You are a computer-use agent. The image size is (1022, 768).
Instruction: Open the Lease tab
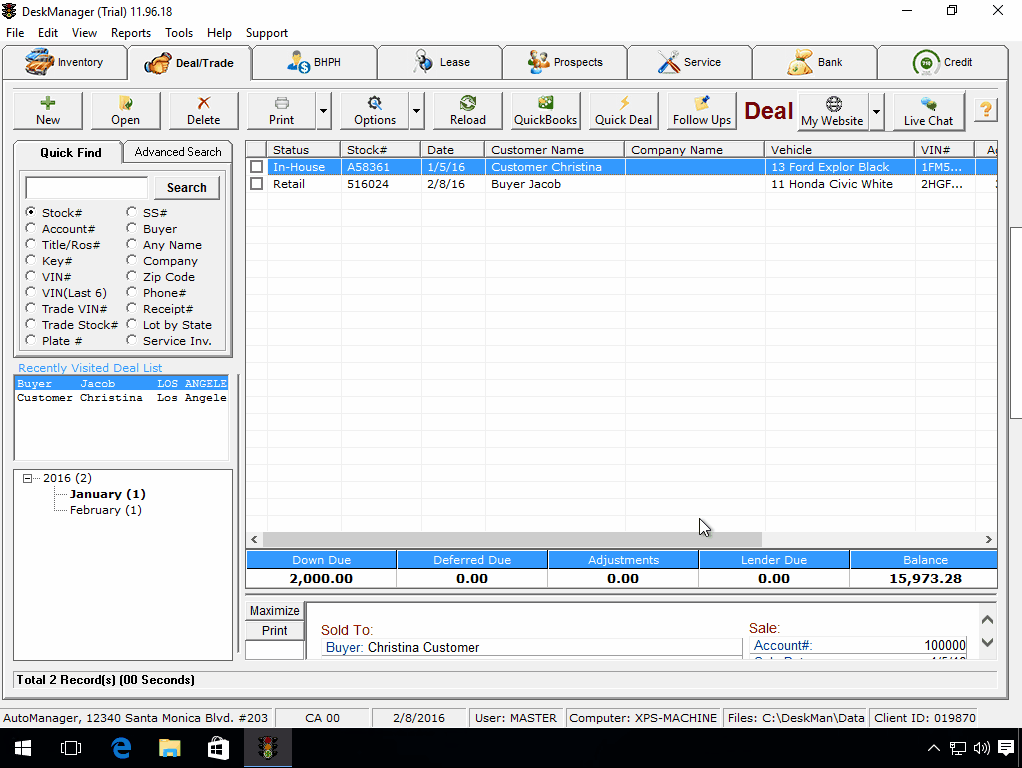click(440, 63)
